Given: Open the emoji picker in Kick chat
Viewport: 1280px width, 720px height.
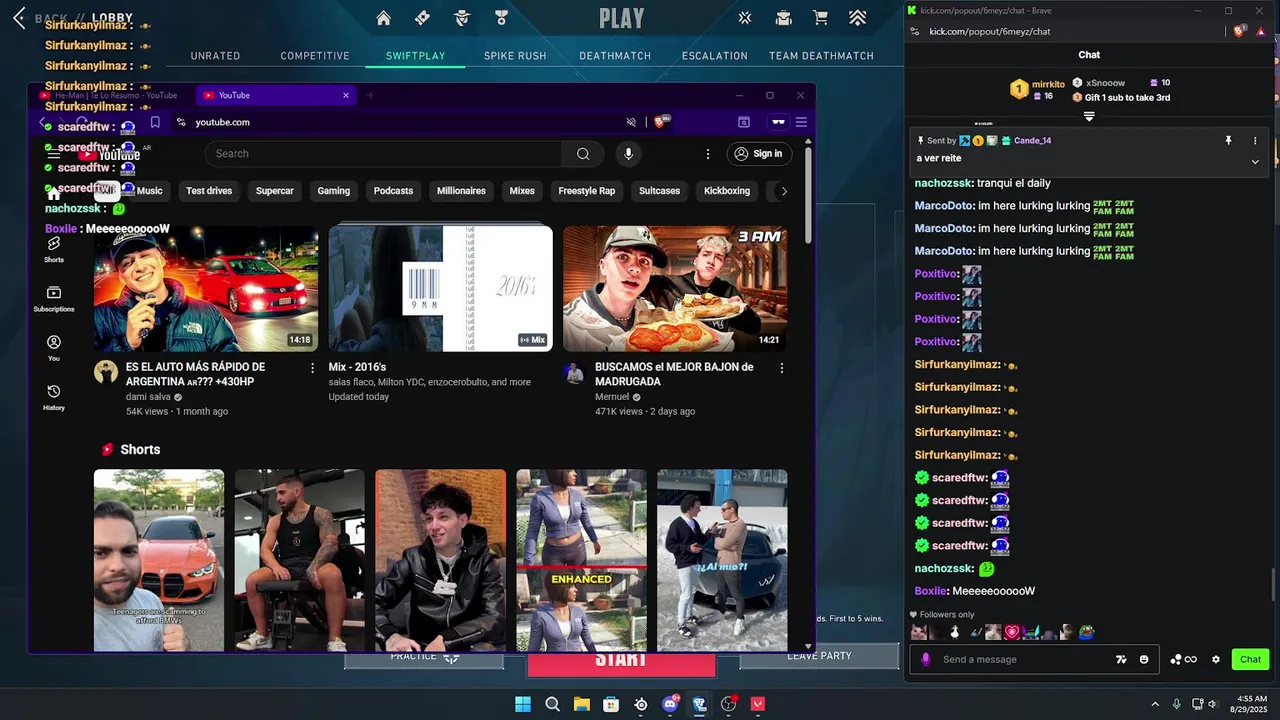Looking at the screenshot, I should [1144, 660].
